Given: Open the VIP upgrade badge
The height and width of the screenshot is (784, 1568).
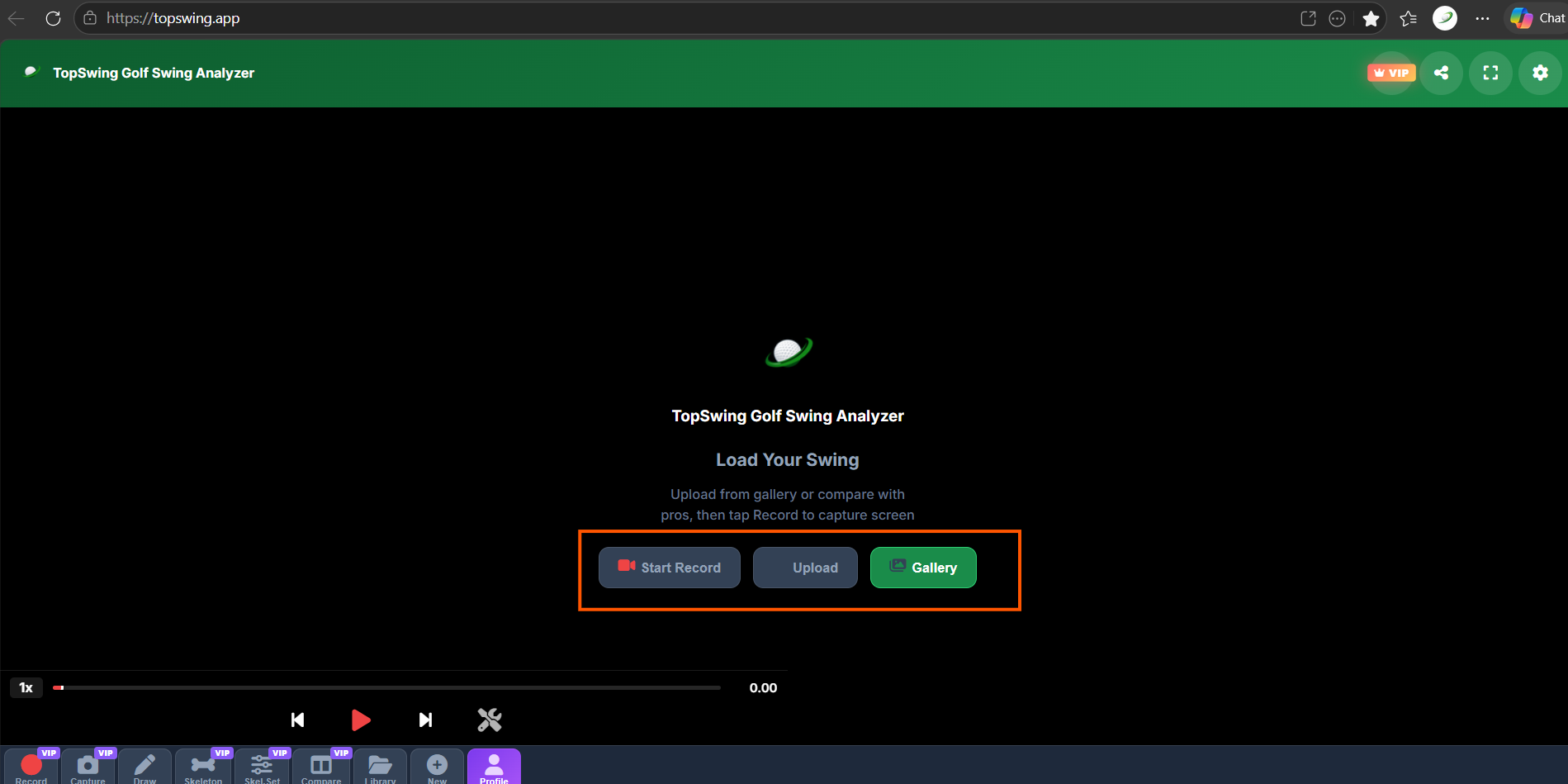Looking at the screenshot, I should pos(1391,73).
